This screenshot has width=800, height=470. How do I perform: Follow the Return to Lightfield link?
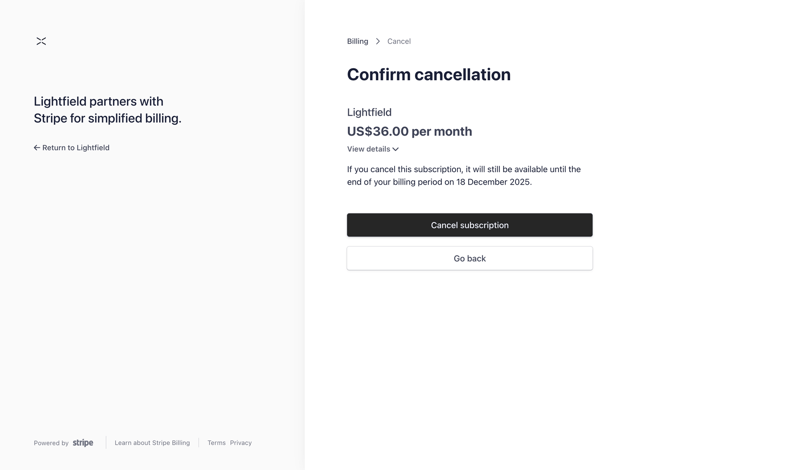point(76,148)
